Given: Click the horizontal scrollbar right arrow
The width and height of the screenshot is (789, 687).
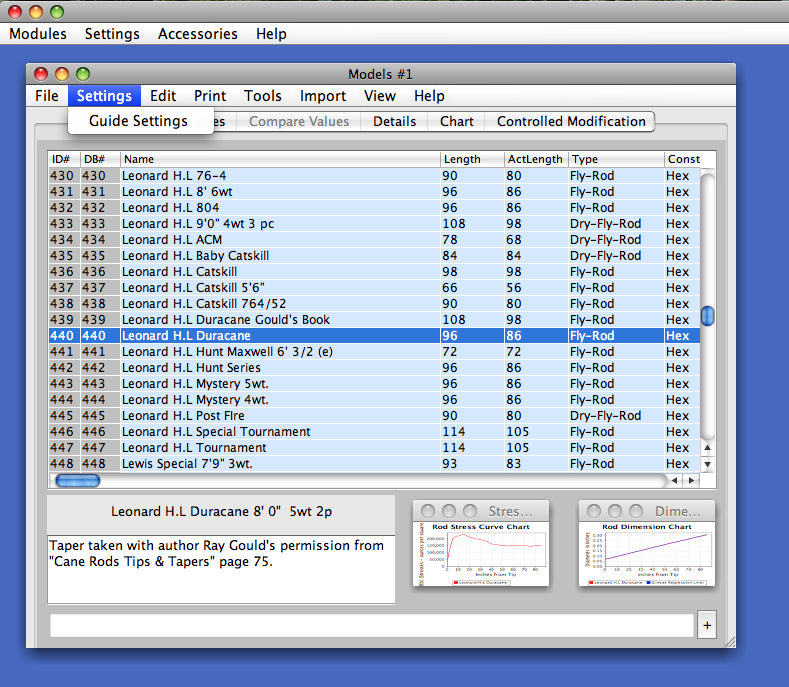Looking at the screenshot, I should point(691,481).
